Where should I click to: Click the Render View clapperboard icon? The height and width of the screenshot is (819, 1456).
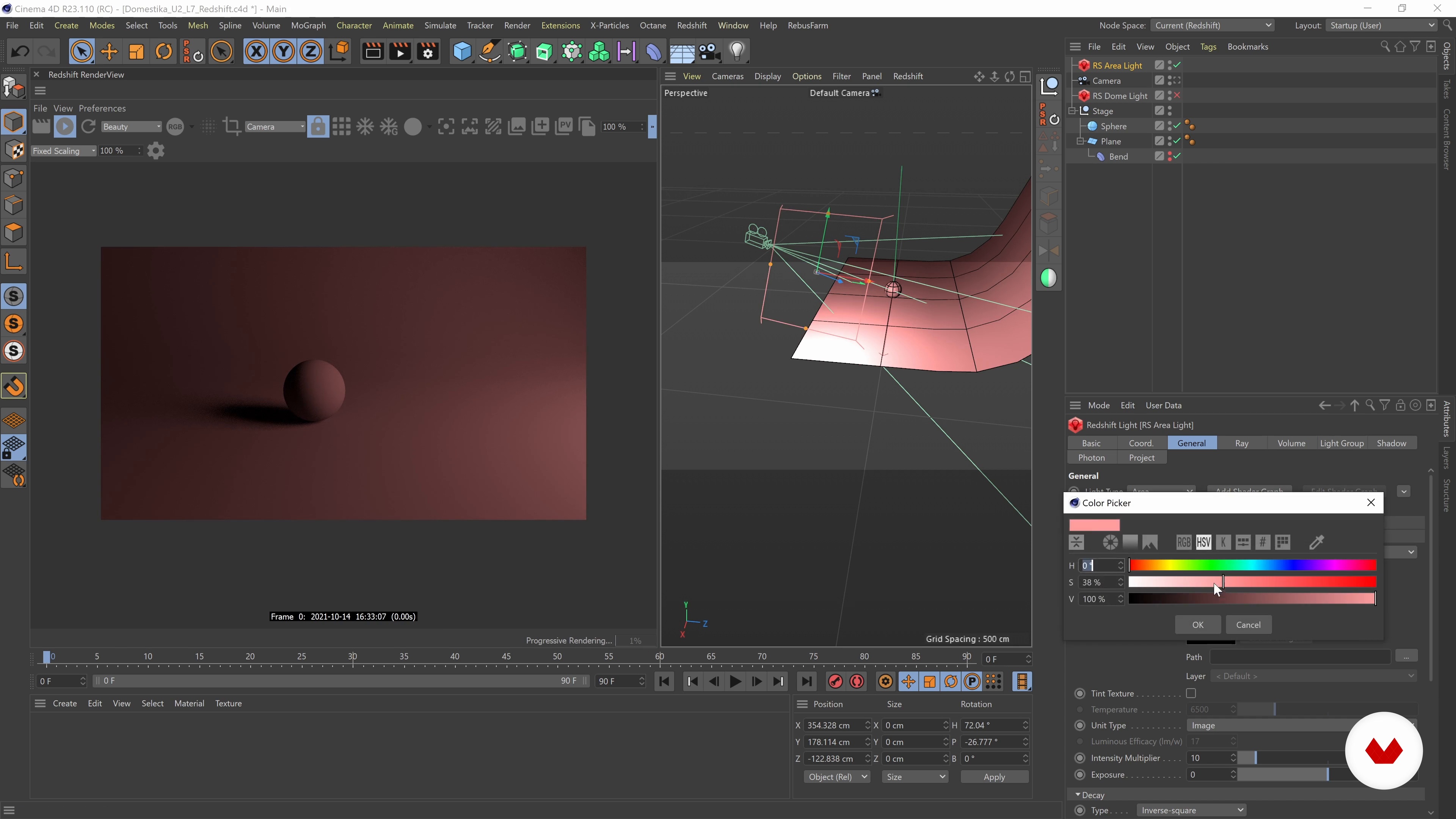(x=373, y=52)
